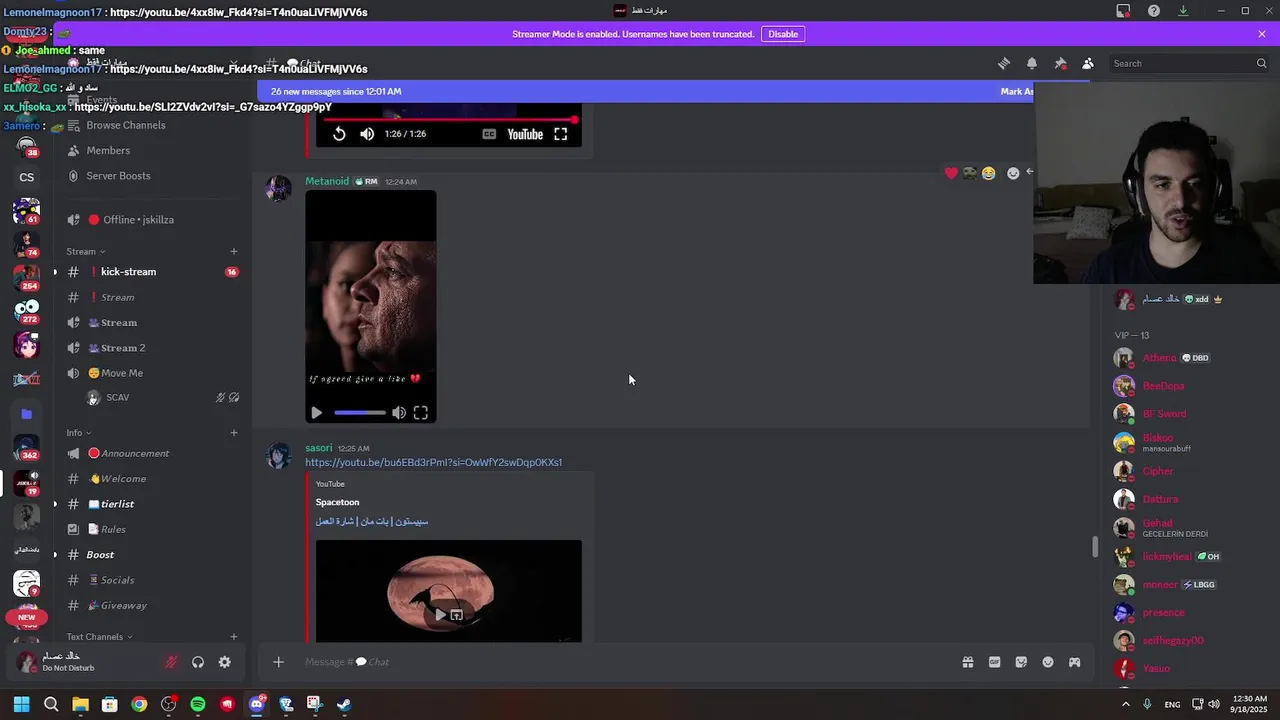Click the Discord Search field

tap(1189, 63)
